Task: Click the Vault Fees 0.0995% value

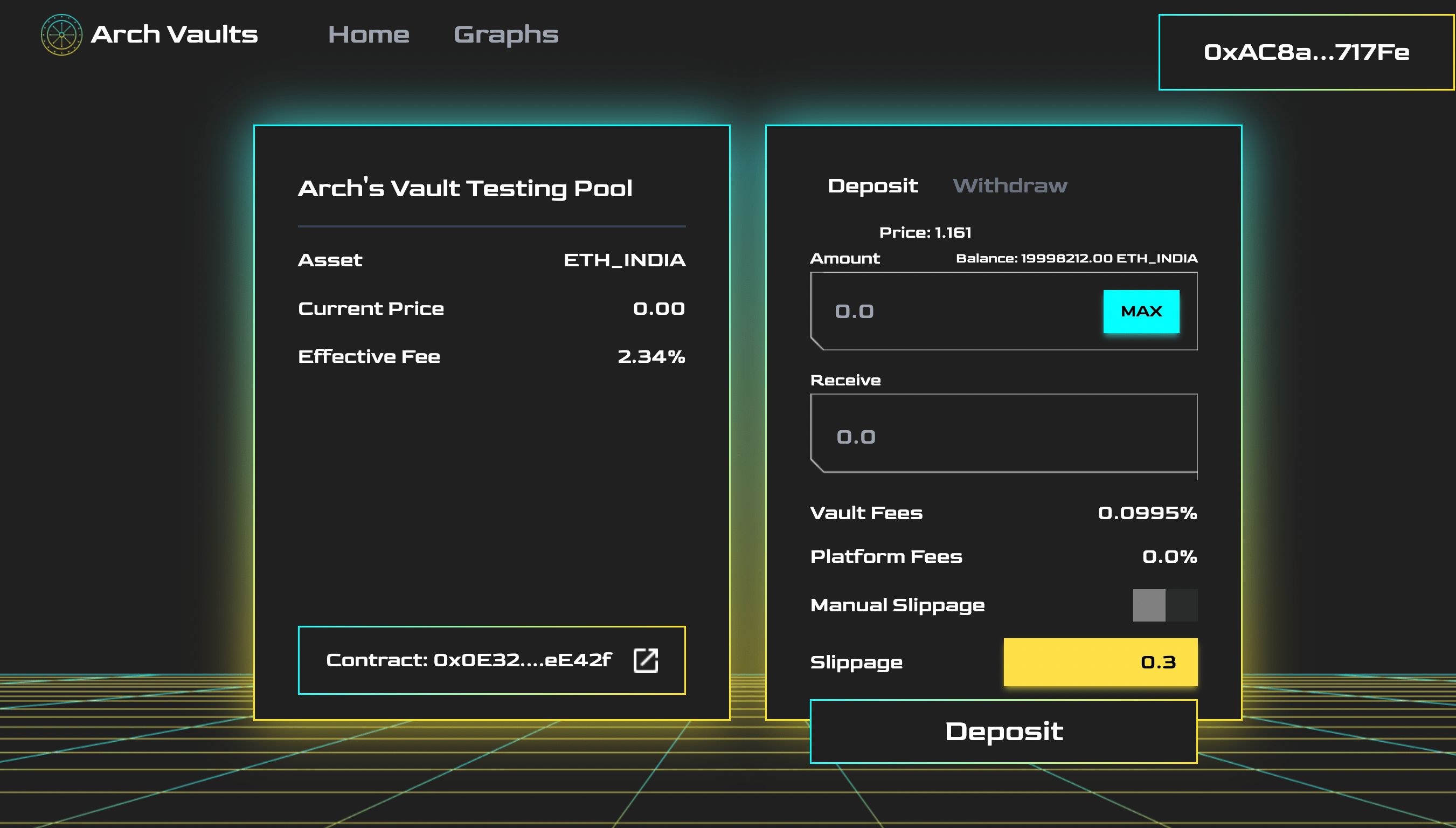Action: [1147, 513]
